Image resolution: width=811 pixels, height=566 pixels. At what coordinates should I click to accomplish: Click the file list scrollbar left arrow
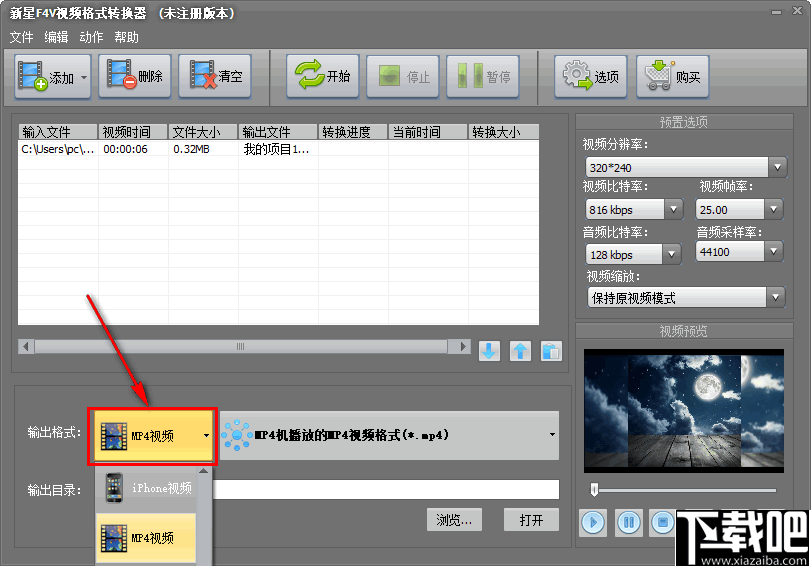(26, 346)
